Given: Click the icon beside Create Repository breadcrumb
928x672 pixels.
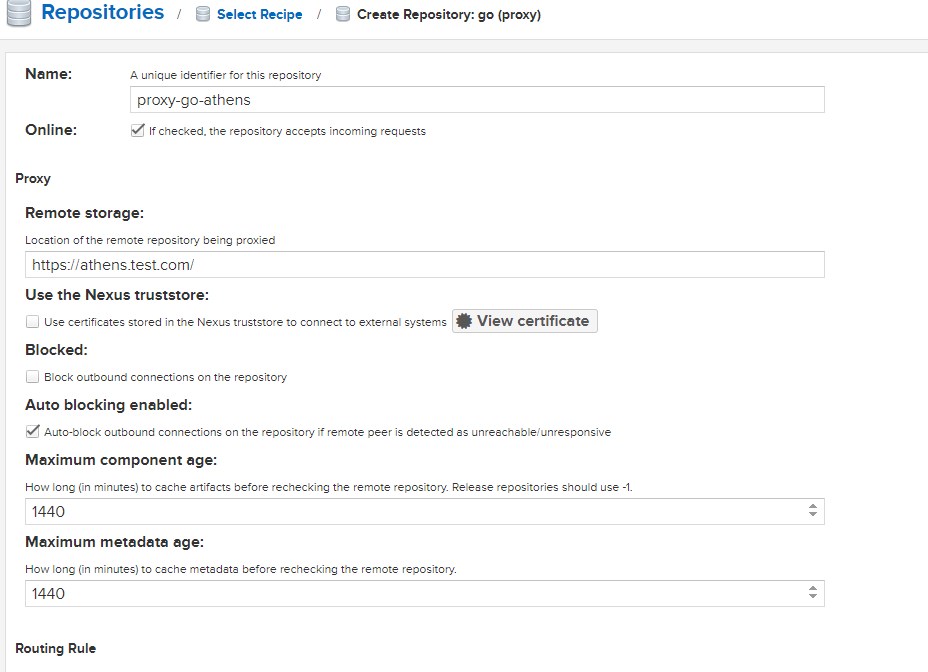Looking at the screenshot, I should coord(343,15).
